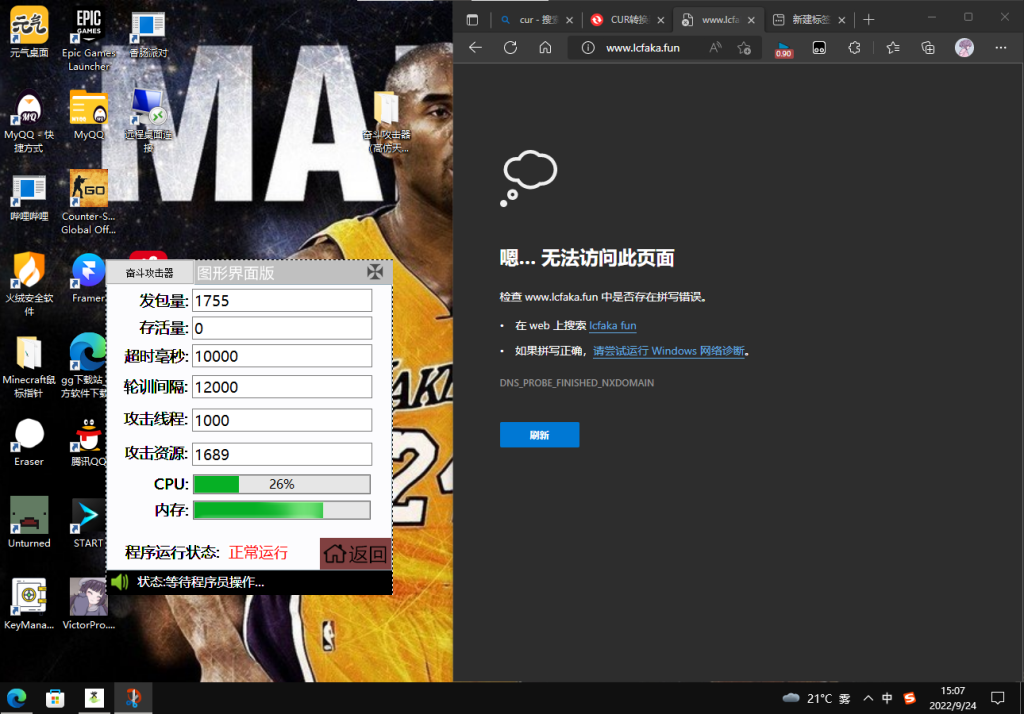
Task: Click the read aloud icon in address bar
Action: pyautogui.click(x=715, y=47)
